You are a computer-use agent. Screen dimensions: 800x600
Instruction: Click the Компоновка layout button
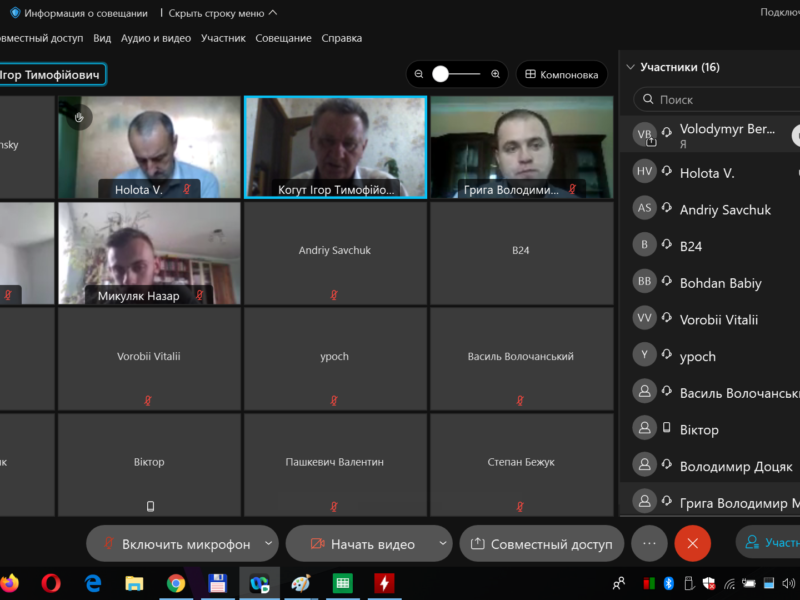point(561,75)
